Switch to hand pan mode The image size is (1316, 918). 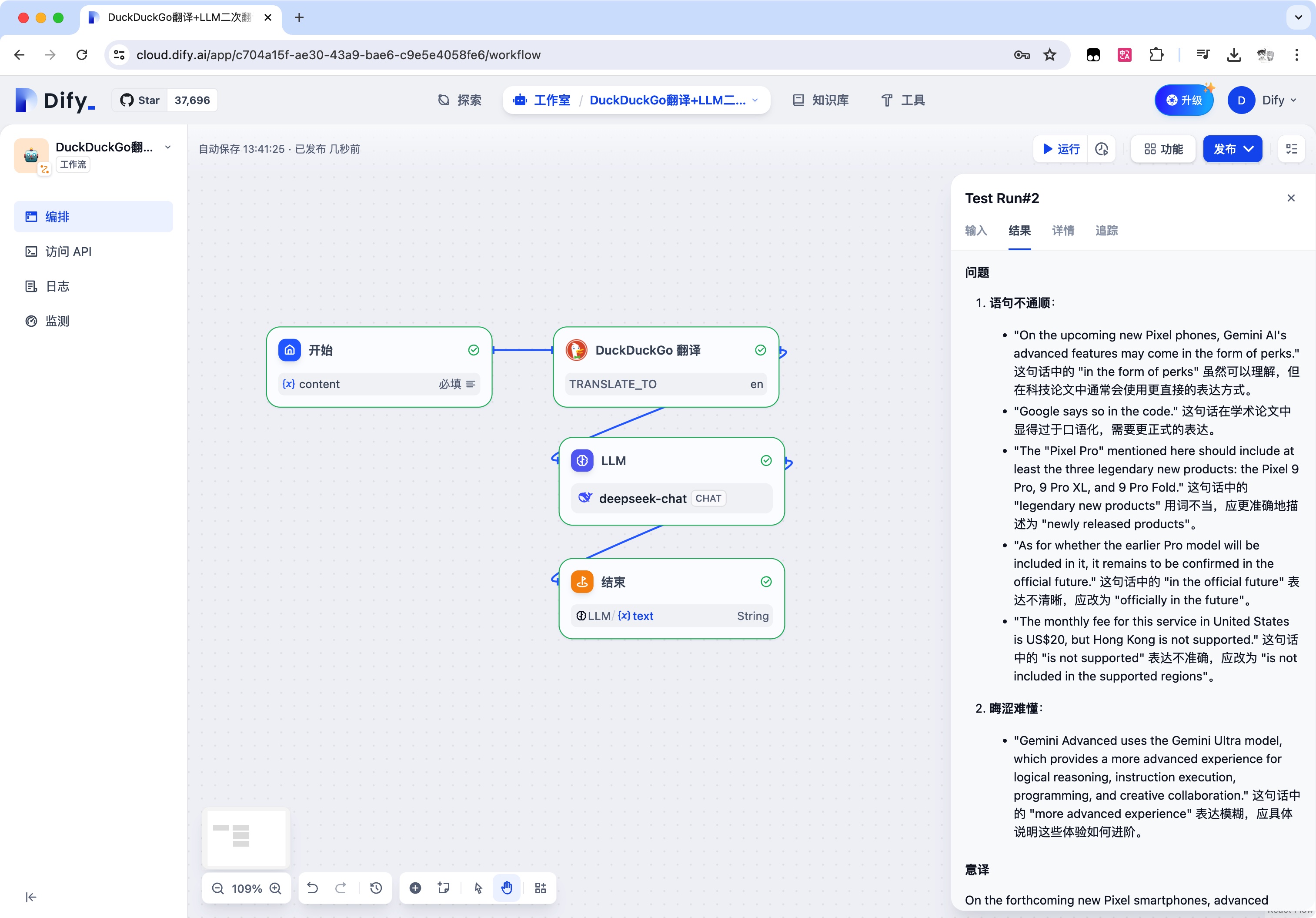click(x=507, y=888)
